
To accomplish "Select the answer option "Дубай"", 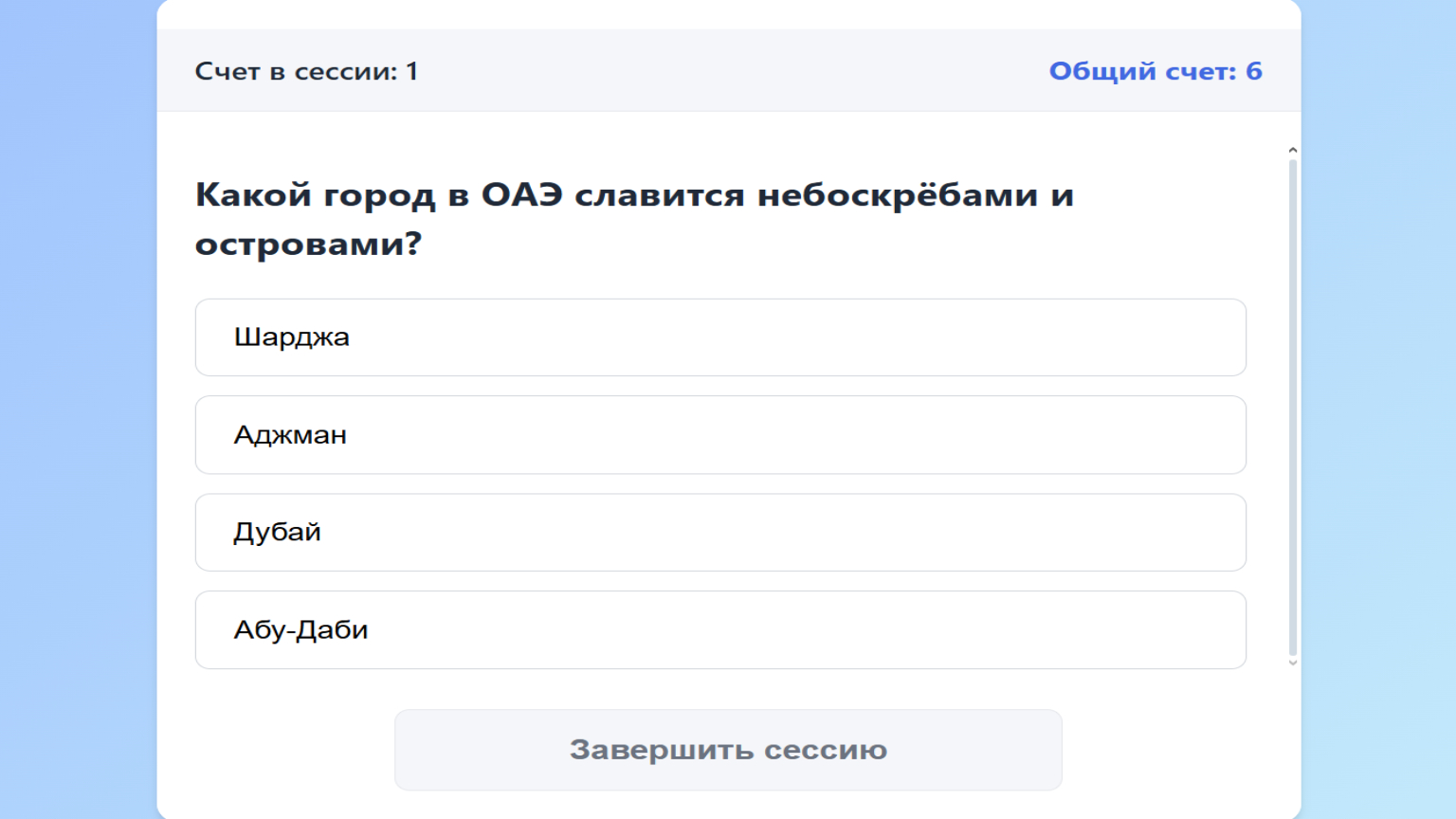I will point(720,532).
